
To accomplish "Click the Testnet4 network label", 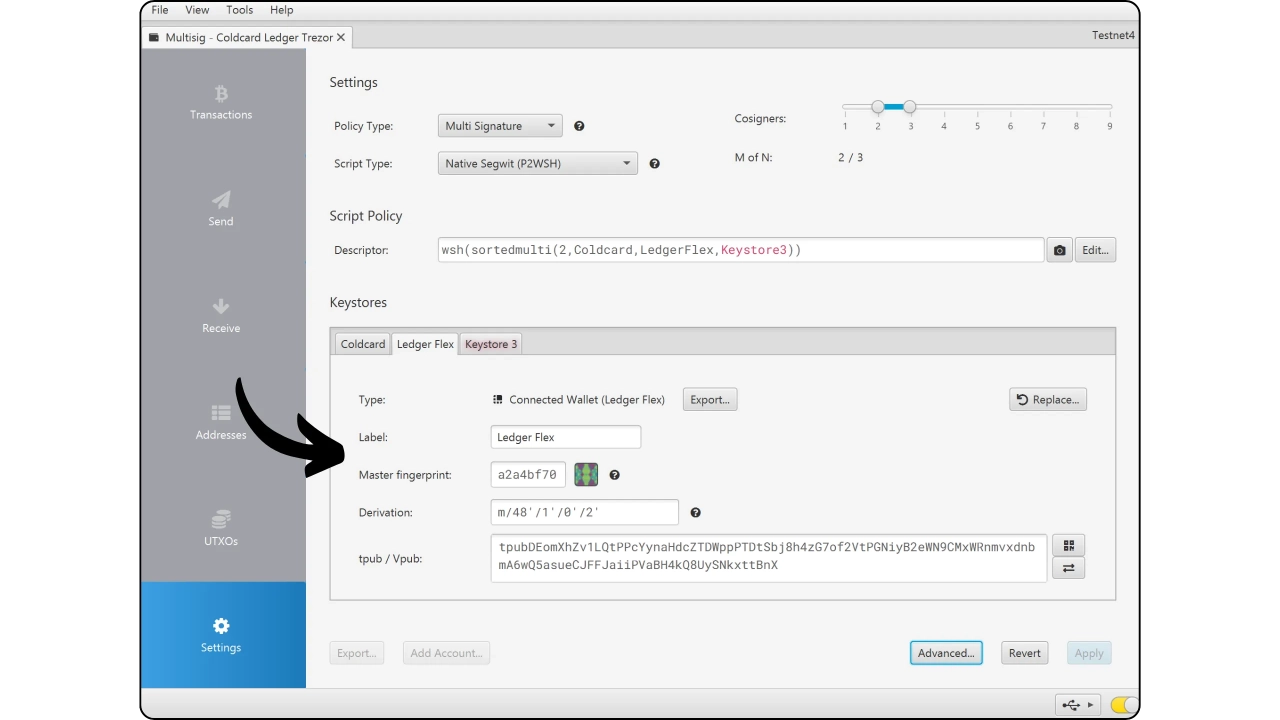I will click(x=1114, y=35).
